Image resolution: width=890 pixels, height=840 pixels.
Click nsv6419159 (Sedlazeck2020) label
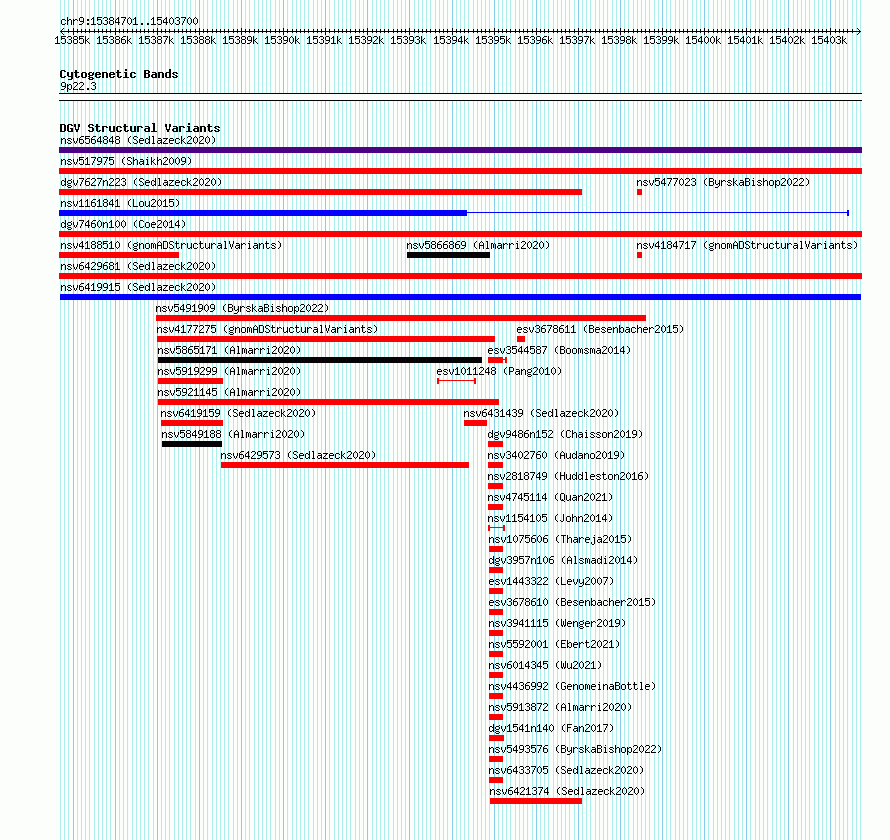238,413
